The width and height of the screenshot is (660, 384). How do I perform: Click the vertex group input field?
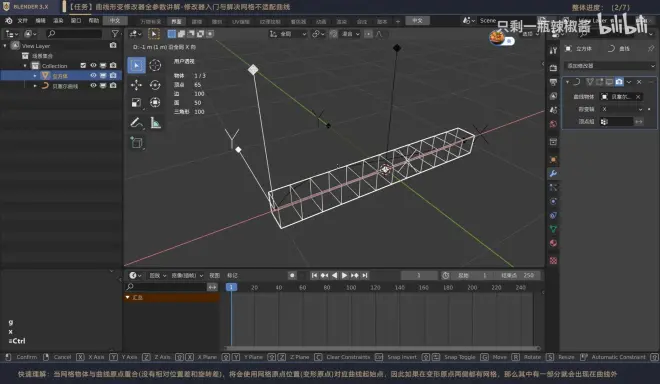click(x=616, y=122)
